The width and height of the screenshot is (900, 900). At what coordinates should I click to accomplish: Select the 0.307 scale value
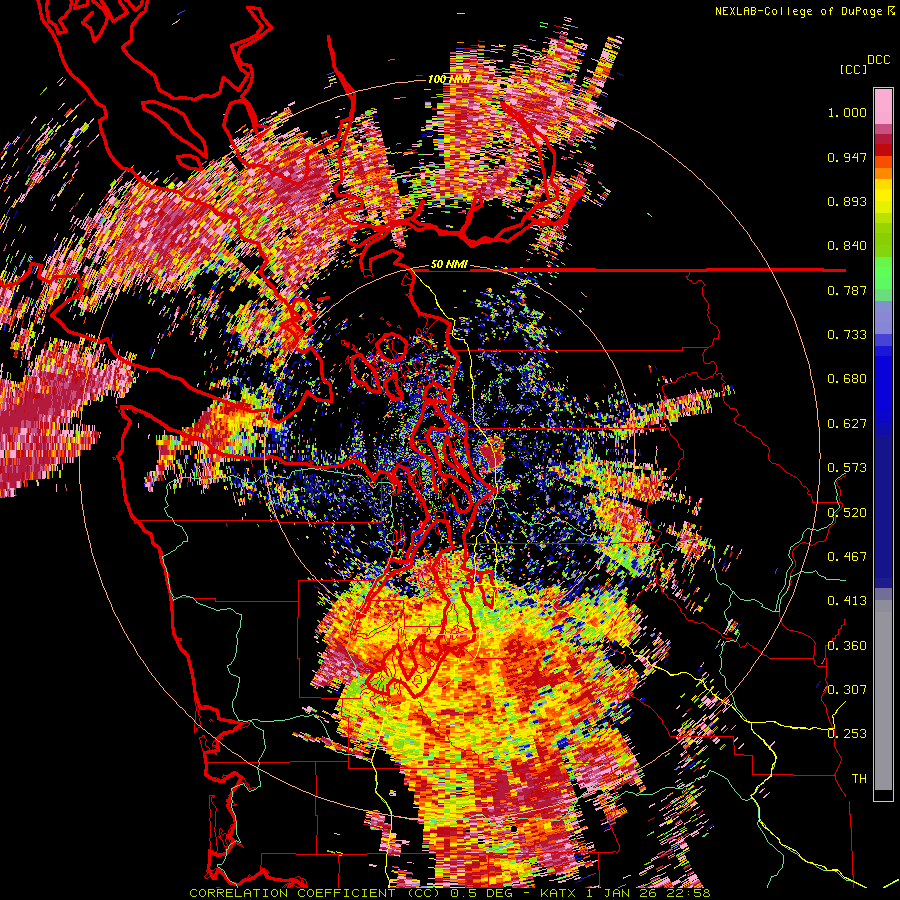tap(847, 690)
